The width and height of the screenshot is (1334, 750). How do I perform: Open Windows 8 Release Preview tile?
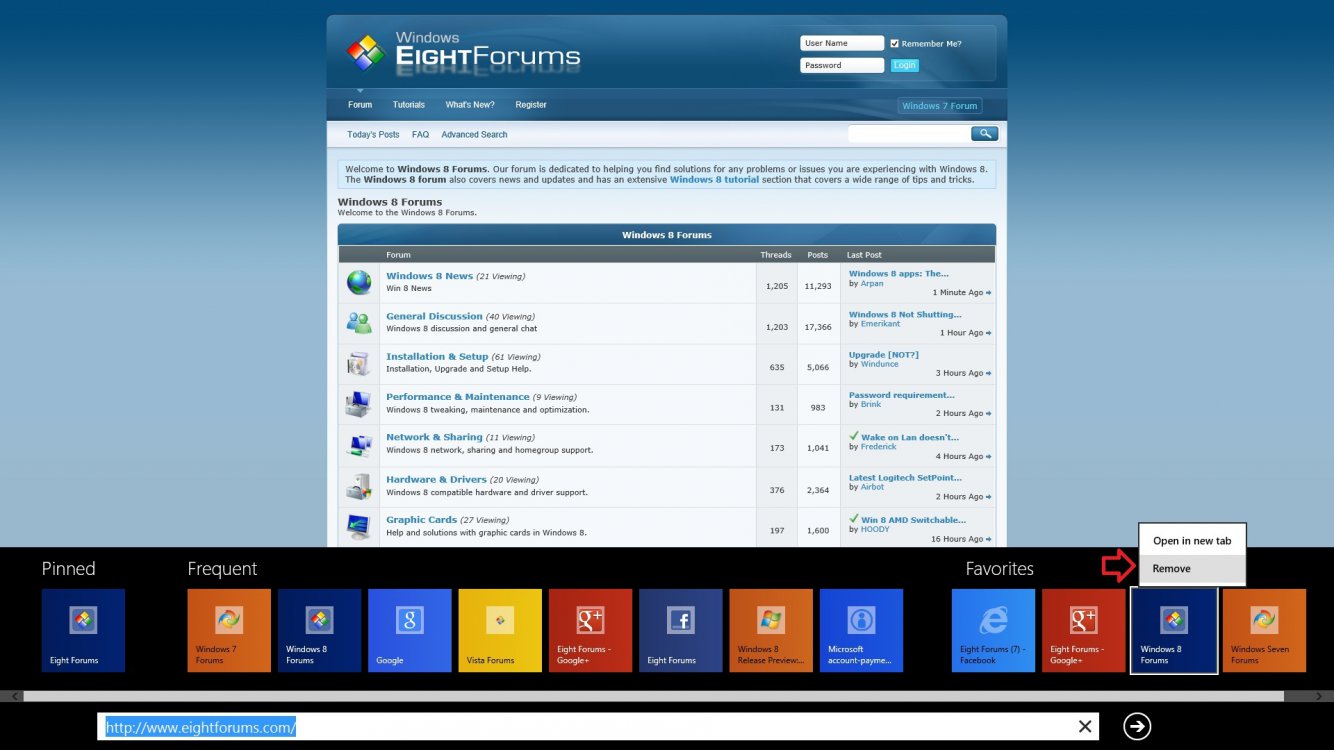(x=771, y=630)
